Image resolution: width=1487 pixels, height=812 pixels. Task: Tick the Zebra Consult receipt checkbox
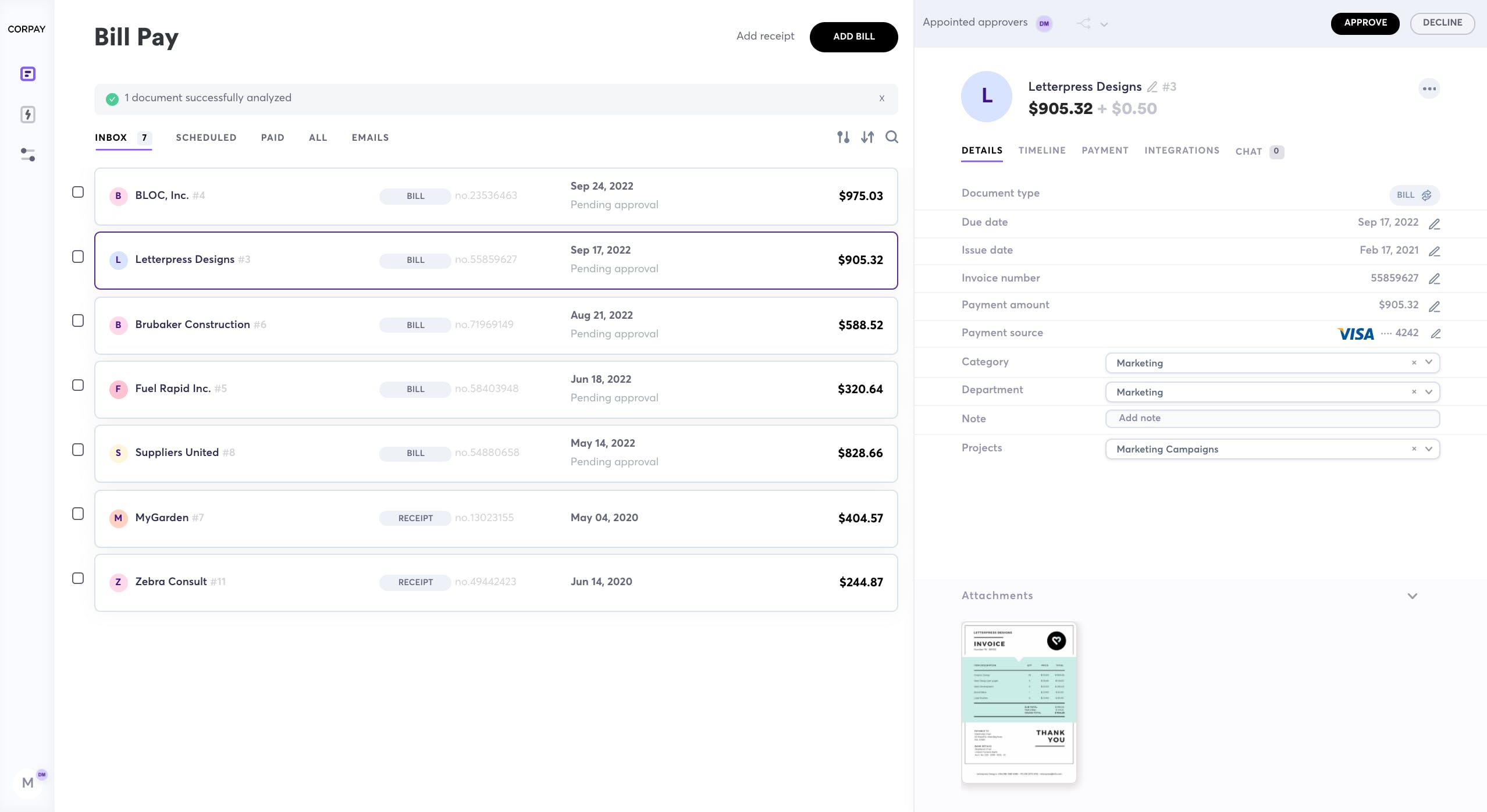click(x=78, y=578)
